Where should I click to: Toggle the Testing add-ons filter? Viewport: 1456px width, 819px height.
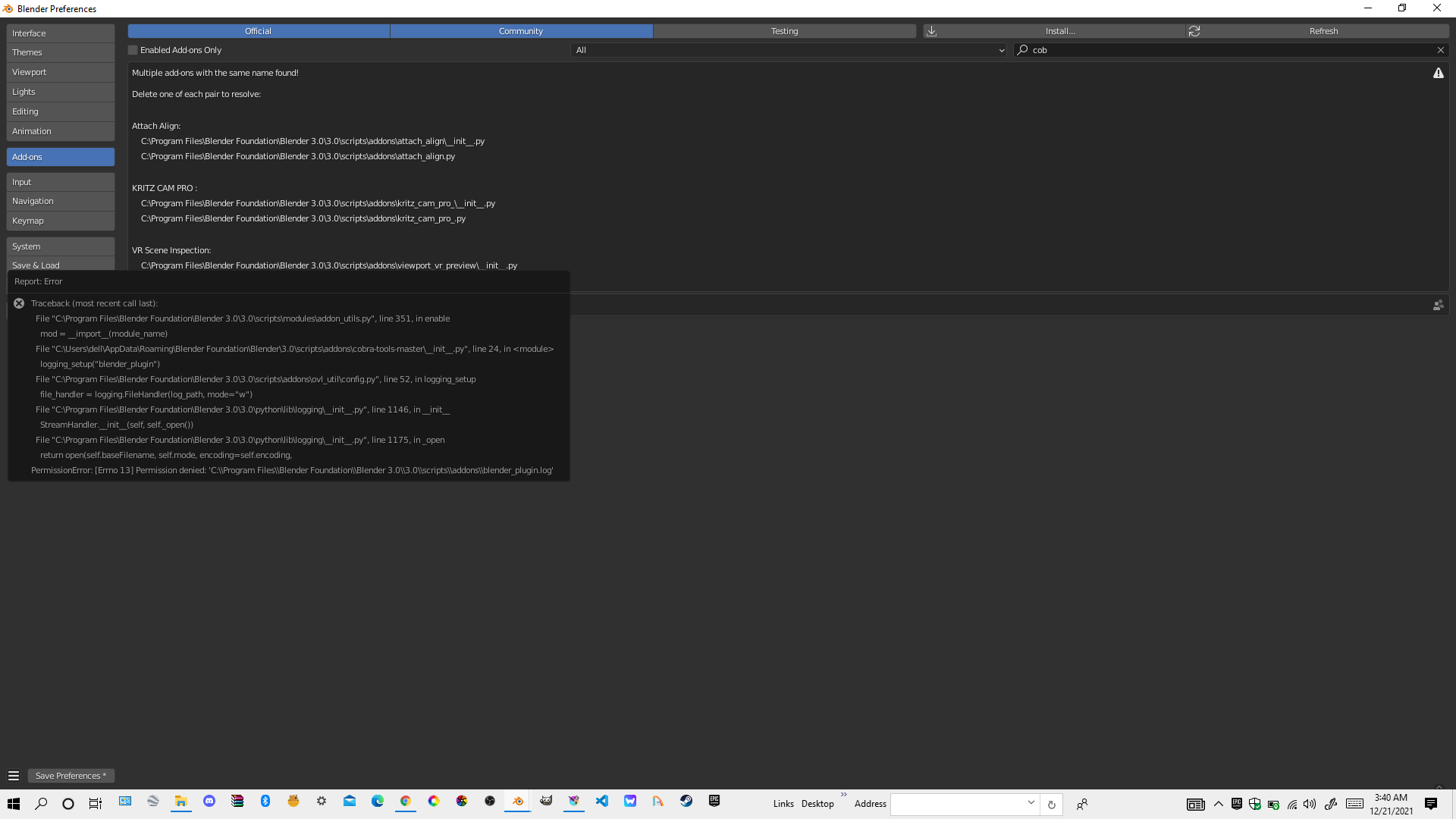pyautogui.click(x=784, y=31)
